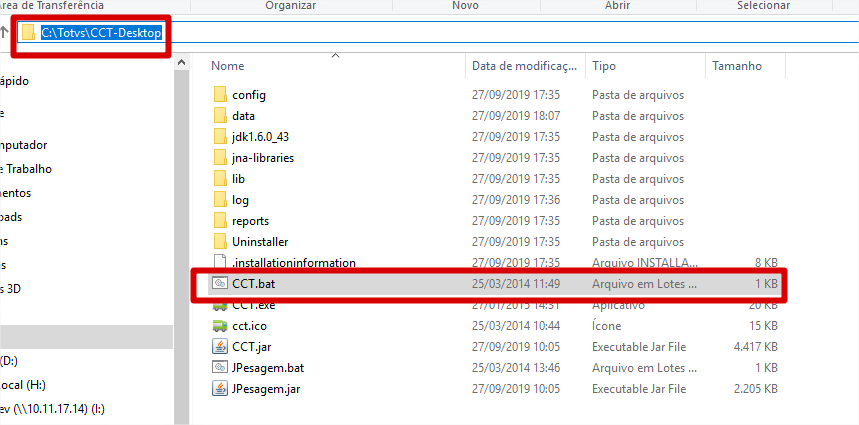Click the reports folder name
The width and height of the screenshot is (859, 425).
point(250,221)
